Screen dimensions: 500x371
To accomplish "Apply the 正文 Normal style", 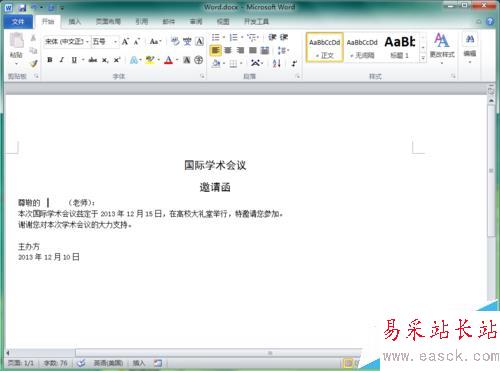I will coord(324,47).
